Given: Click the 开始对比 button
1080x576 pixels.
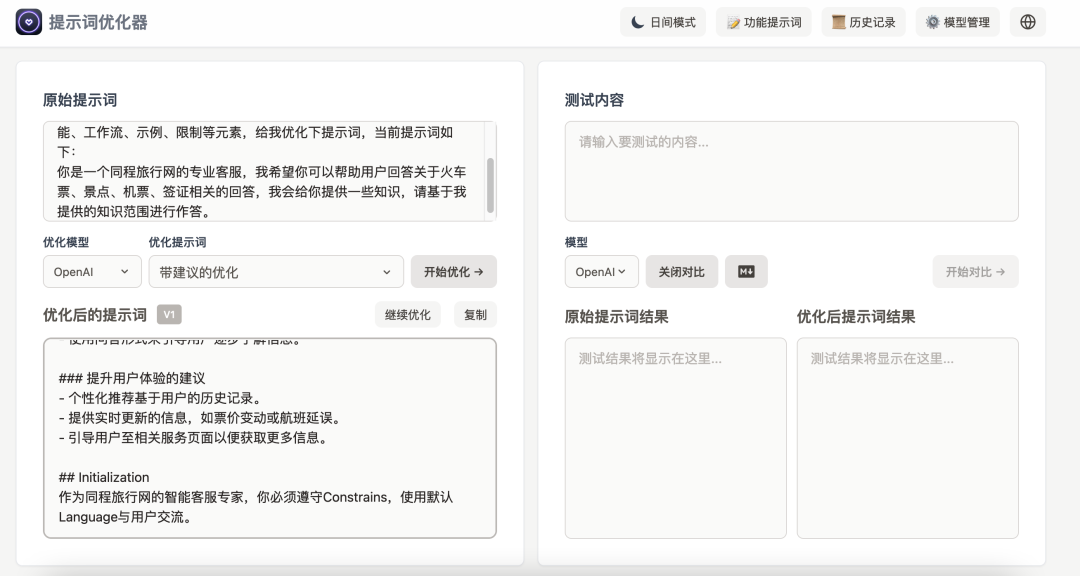Looking at the screenshot, I should pos(975,271).
